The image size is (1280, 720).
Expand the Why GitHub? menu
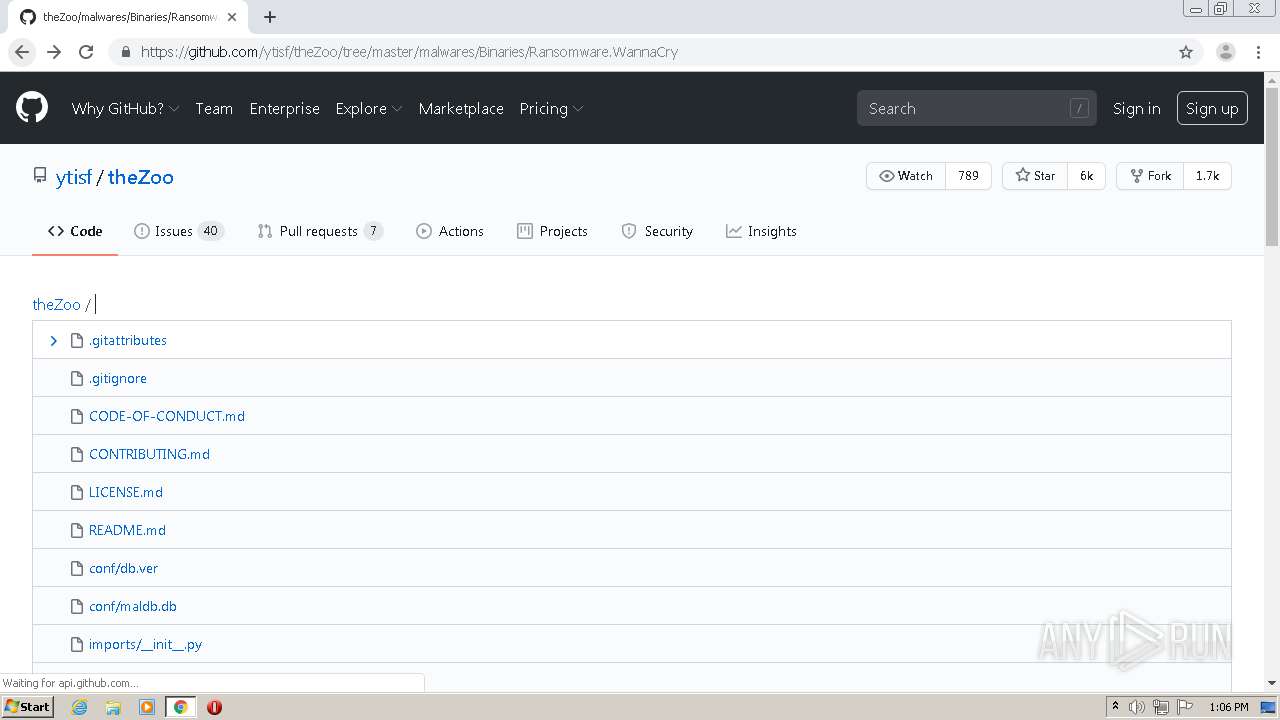click(x=125, y=108)
